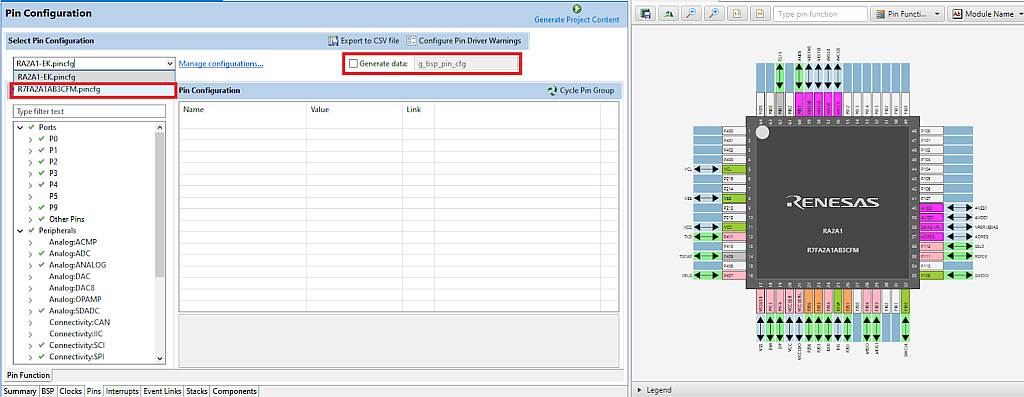Open the Clocks tab
Viewport: 1024px width, 397px height.
click(x=71, y=391)
